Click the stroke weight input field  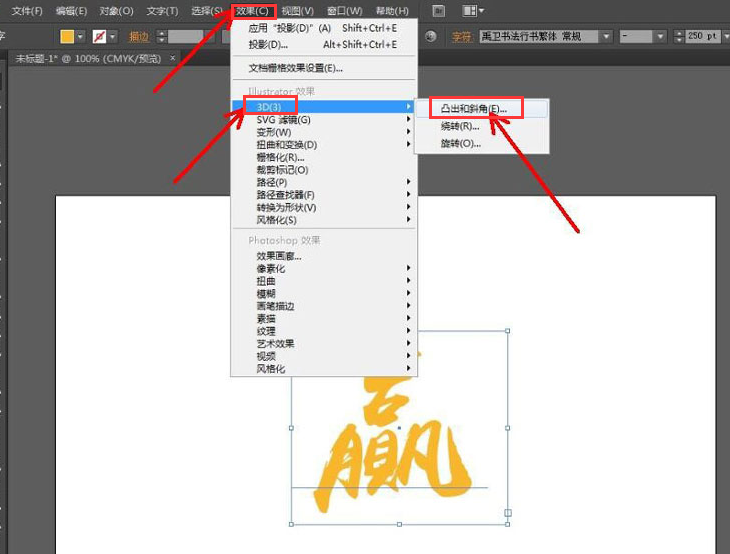pos(186,37)
